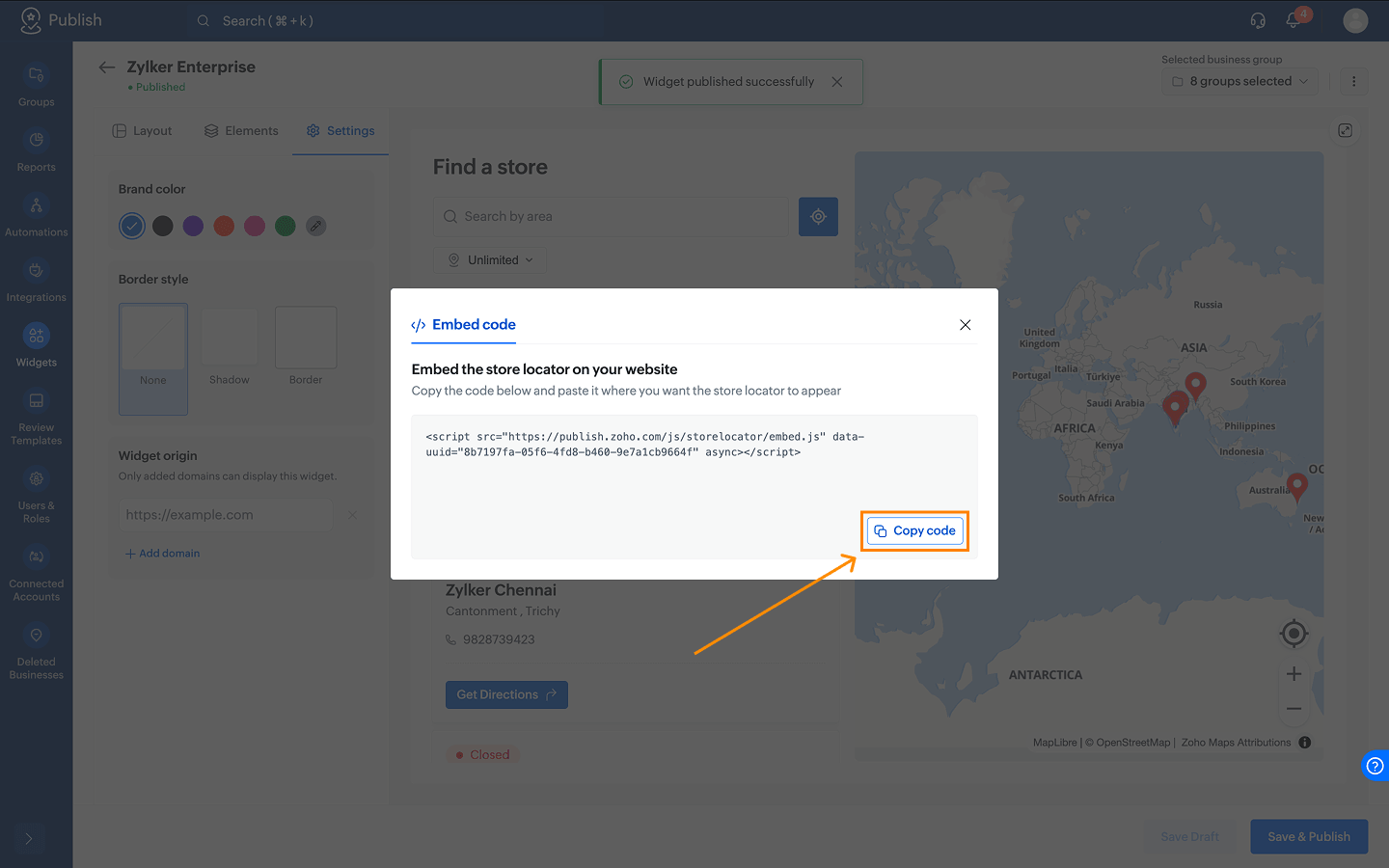Switch to the Layout tab
The height and width of the screenshot is (868, 1389).
(x=142, y=131)
